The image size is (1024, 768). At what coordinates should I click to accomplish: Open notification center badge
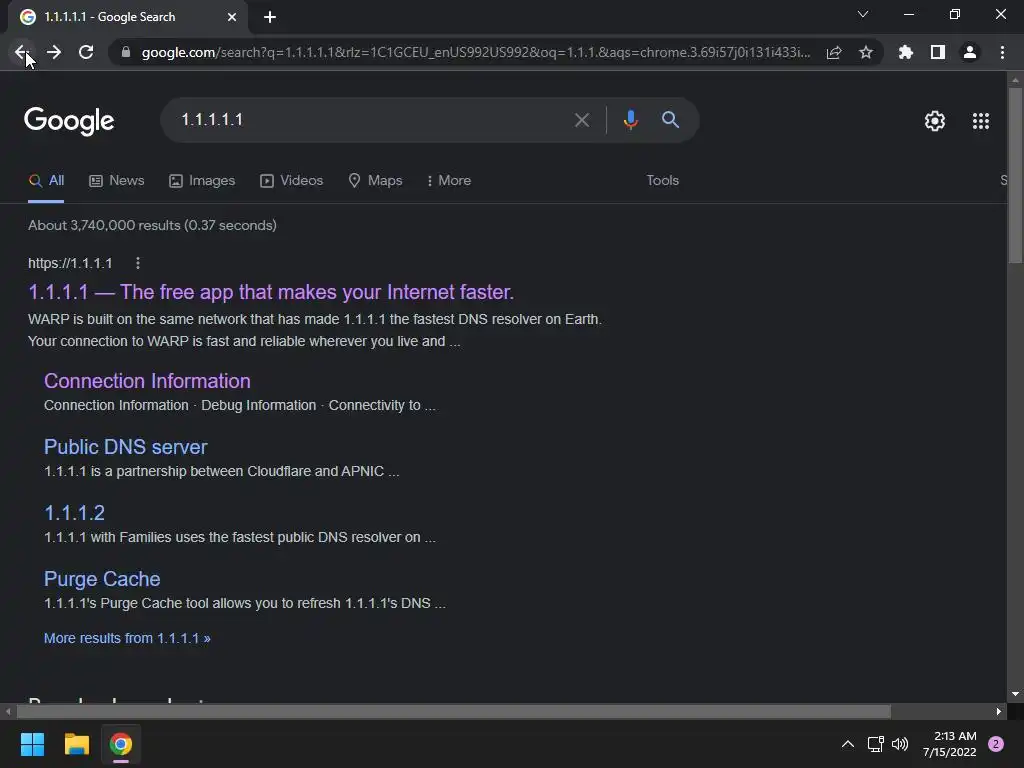[996, 744]
